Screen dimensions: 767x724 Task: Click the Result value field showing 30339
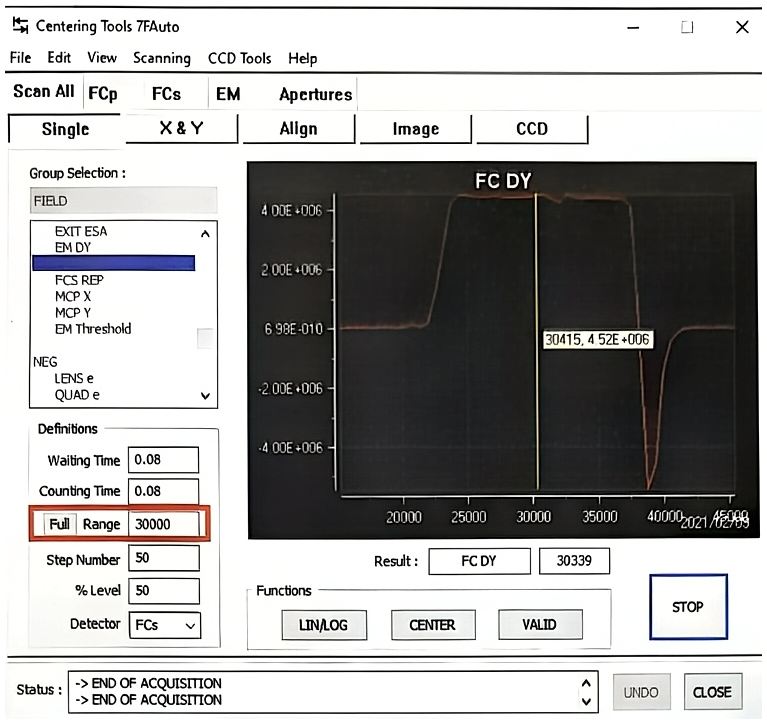[x=574, y=561]
